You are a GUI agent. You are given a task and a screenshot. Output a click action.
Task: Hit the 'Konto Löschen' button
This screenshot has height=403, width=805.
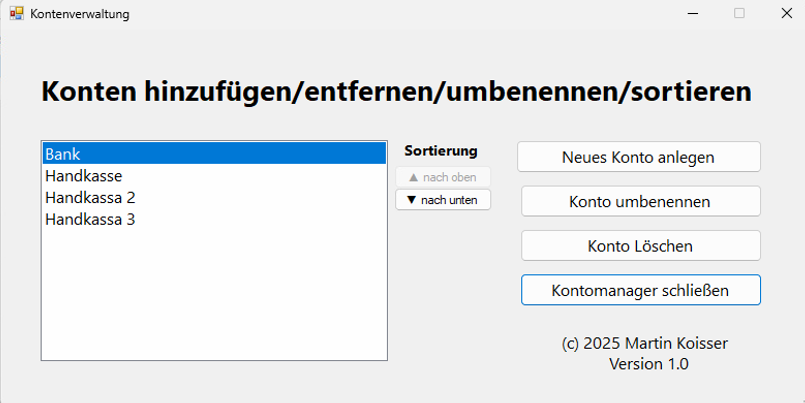click(x=640, y=245)
